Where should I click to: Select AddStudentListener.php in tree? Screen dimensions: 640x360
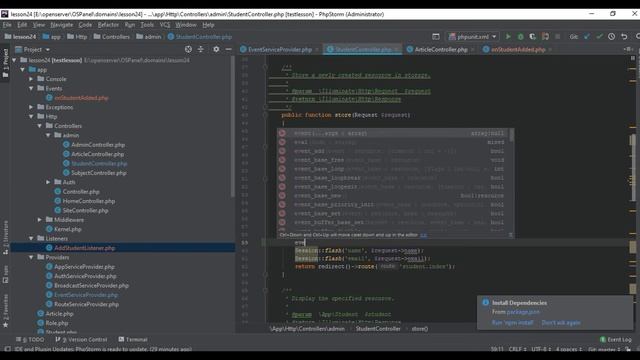tap(84, 248)
